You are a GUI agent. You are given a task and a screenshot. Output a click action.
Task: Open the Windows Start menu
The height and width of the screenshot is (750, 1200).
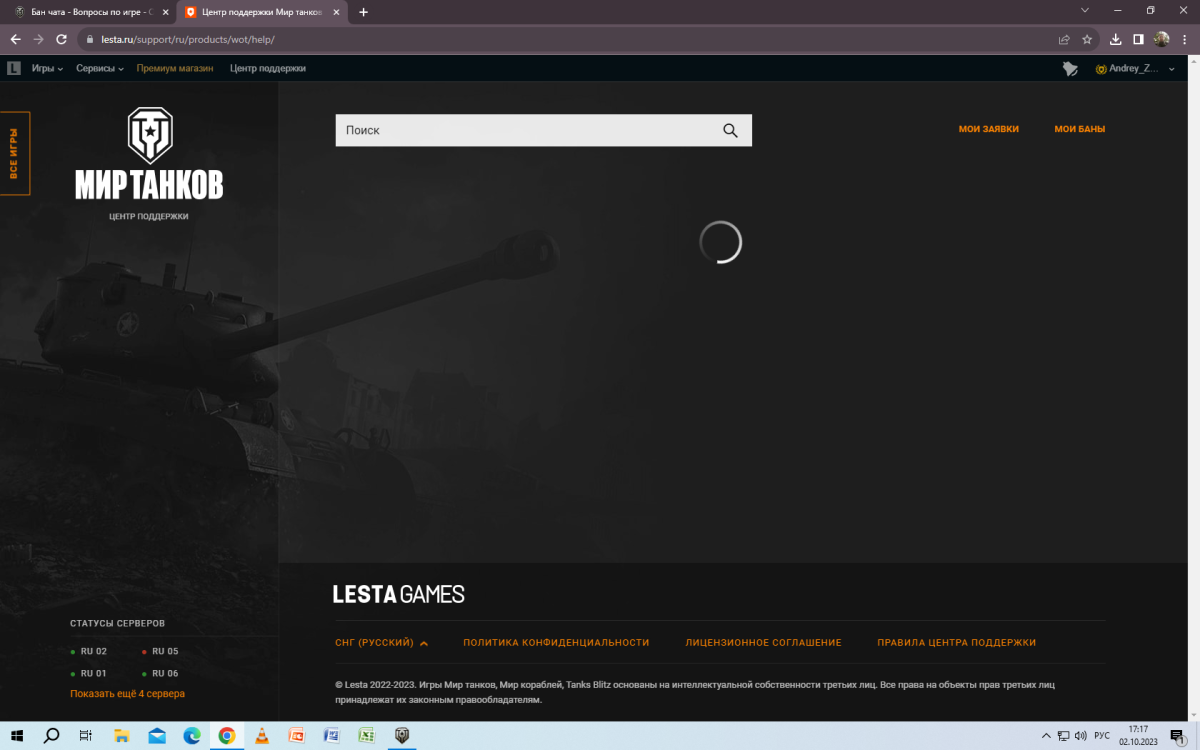[x=18, y=736]
